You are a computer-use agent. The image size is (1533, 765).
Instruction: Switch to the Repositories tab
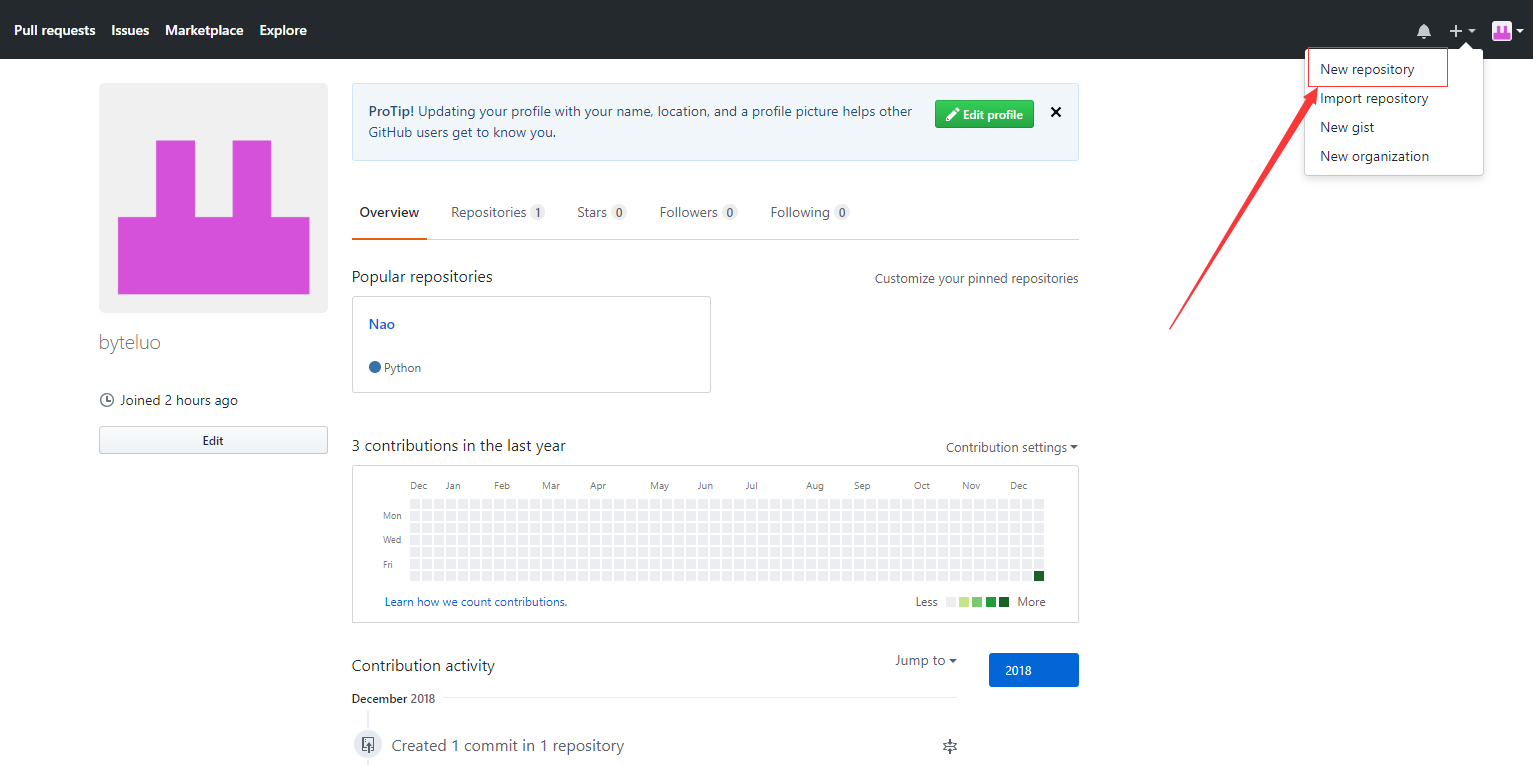[x=497, y=212]
